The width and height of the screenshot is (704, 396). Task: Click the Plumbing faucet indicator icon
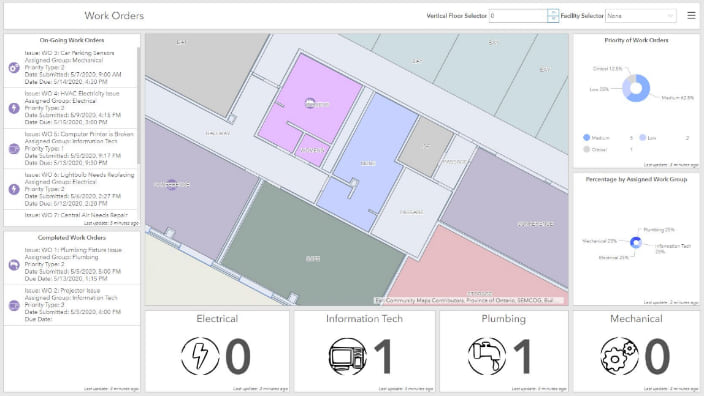point(487,356)
